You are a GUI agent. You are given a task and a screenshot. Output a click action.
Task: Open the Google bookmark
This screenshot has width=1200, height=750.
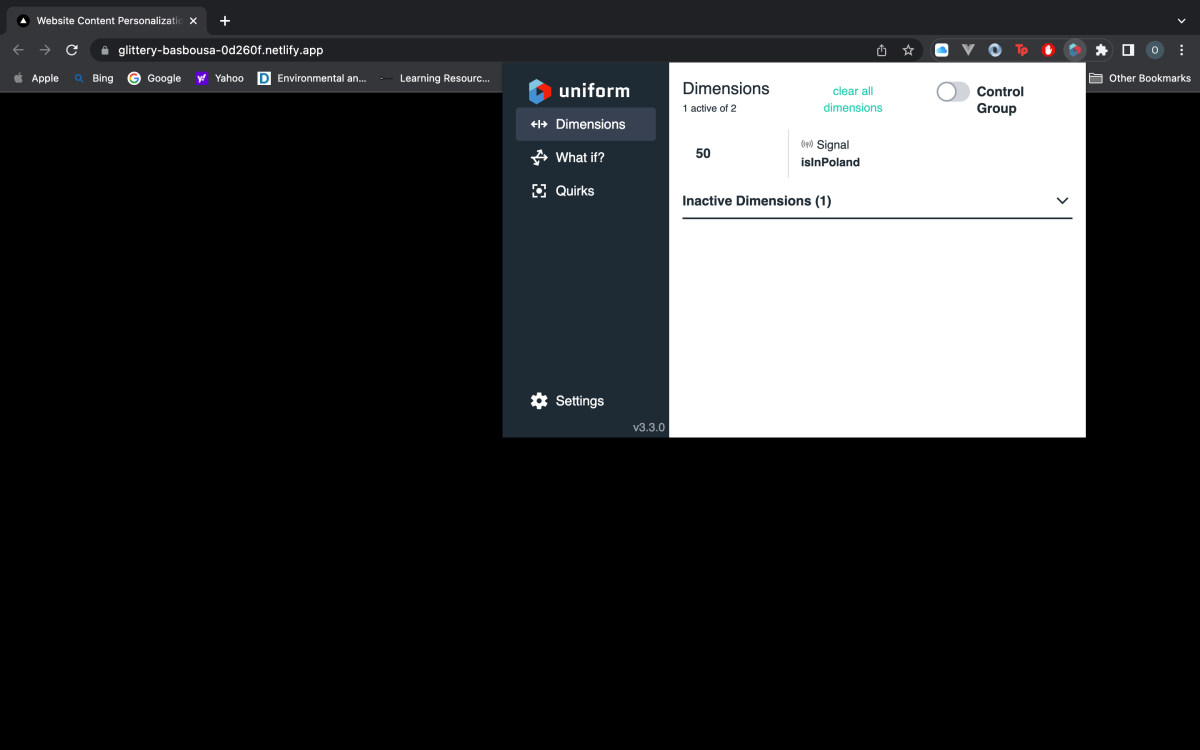[154, 78]
